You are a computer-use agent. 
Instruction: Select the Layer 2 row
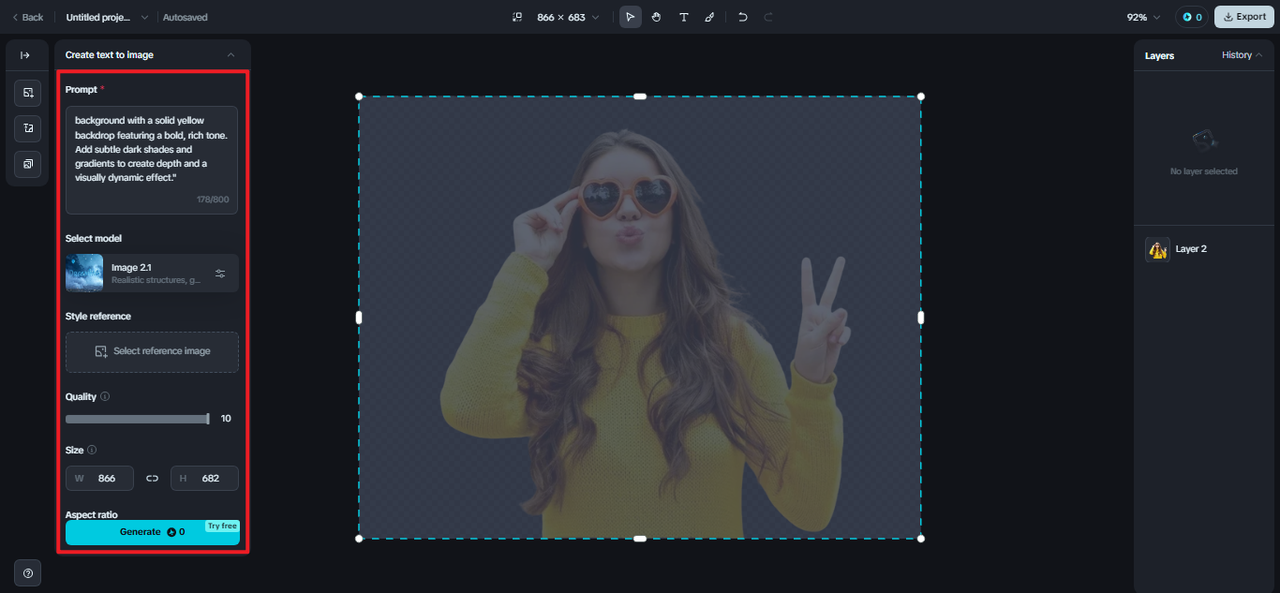coord(1206,249)
